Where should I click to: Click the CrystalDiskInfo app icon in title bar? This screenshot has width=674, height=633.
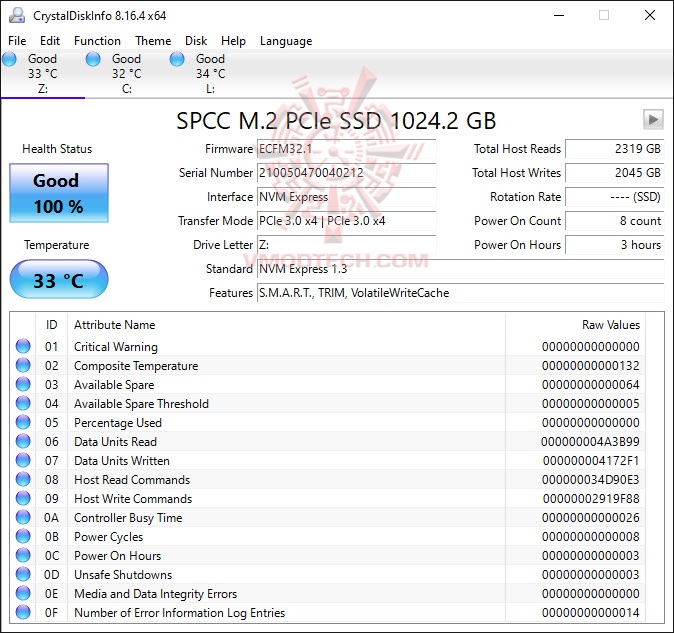[17, 15]
